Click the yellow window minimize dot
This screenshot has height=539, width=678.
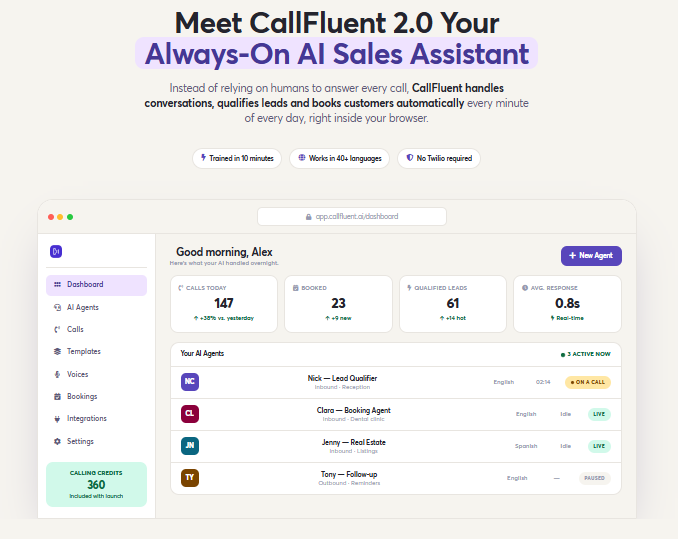60,217
